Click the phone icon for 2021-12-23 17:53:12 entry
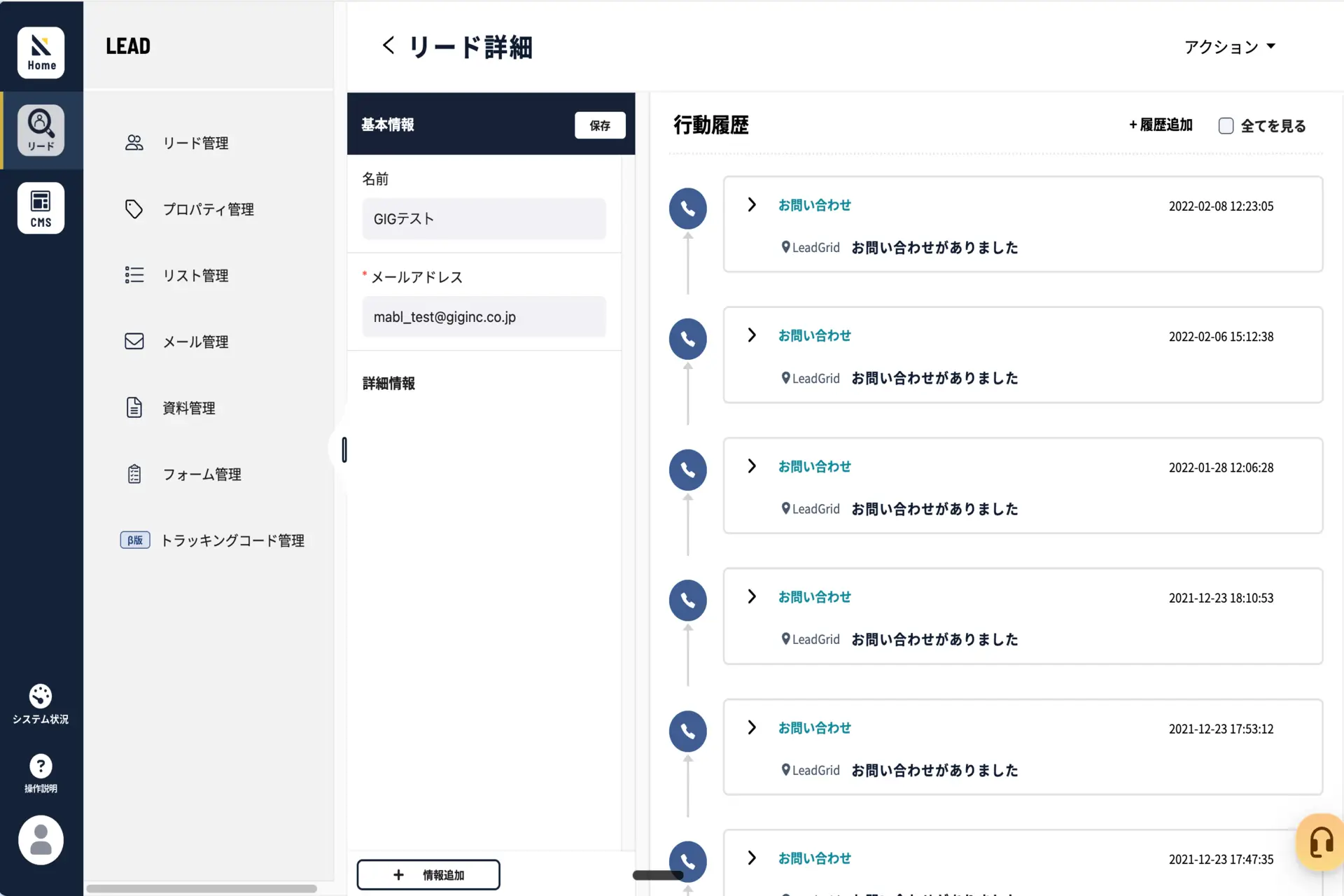This screenshot has height=896, width=1344. click(x=687, y=731)
